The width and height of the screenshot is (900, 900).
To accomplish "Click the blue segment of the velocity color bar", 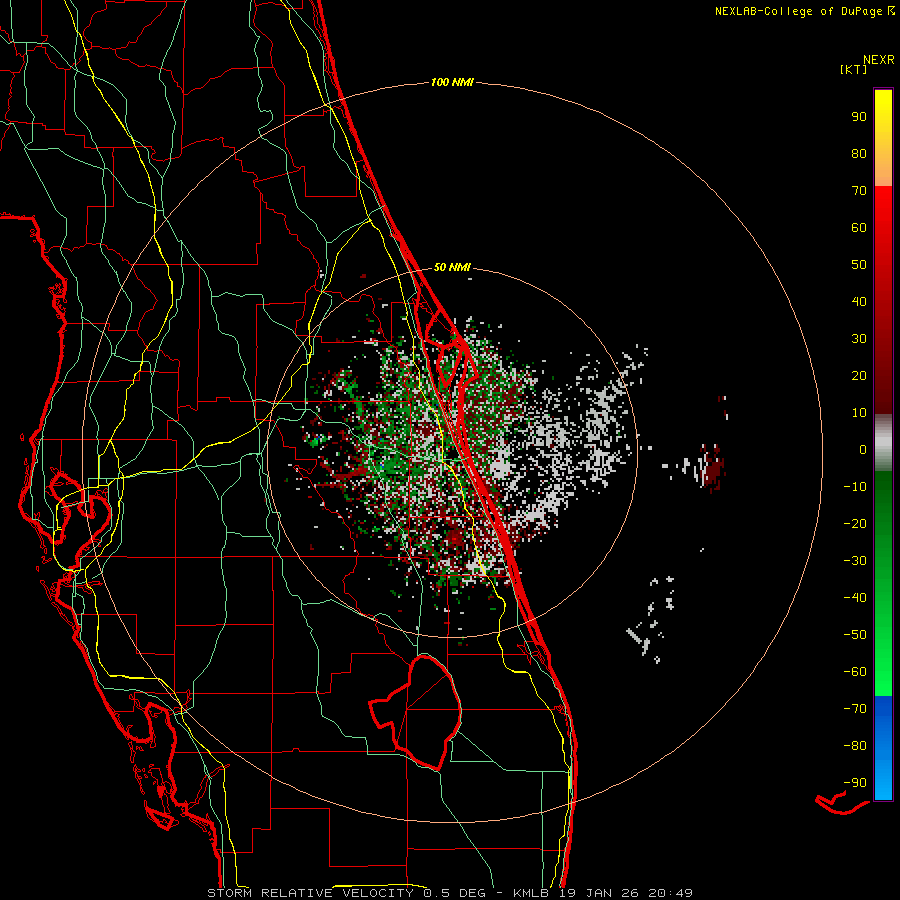I will point(883,748).
